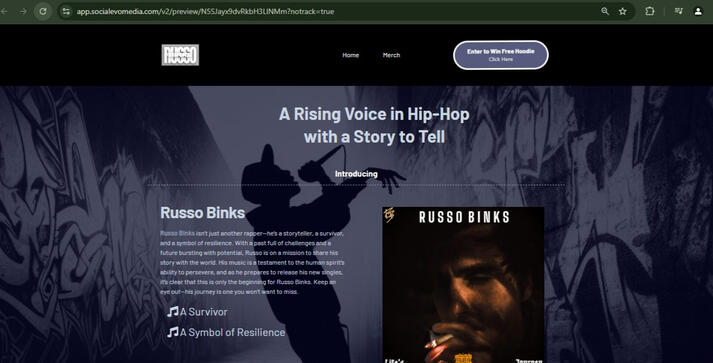Image resolution: width=713 pixels, height=363 pixels.
Task: Click the music note icon beside A Survivor
Action: 173,312
